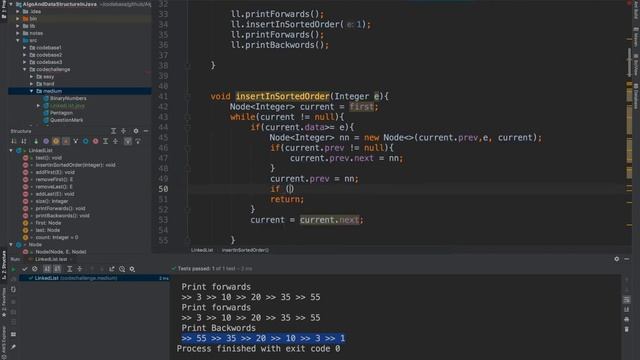Click the trash icon beside console output
This screenshot has width=640, height=360.
(627, 329)
